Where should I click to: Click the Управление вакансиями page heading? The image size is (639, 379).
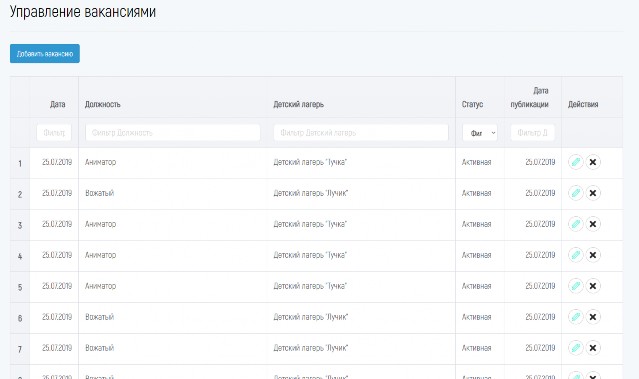click(83, 11)
